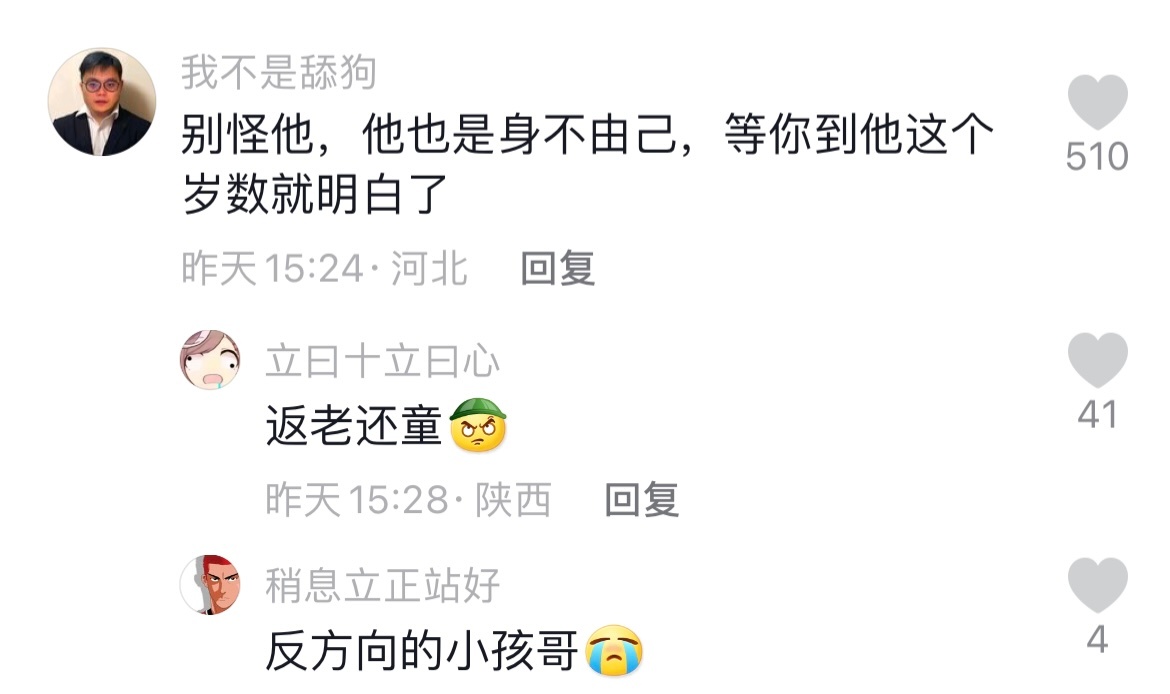
Task: Open username 我不是舔狗
Action: 278,72
